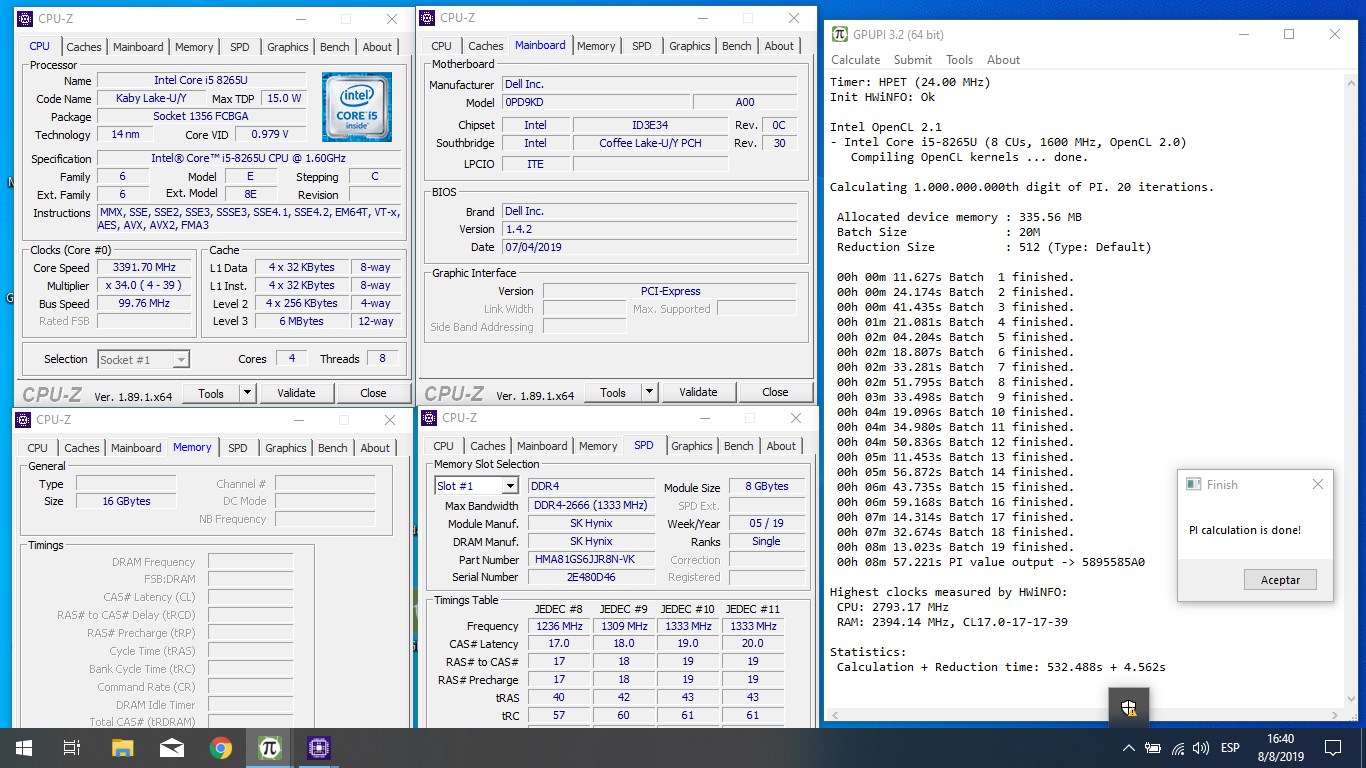Open the About menu in GPUPI
Viewport: 1366px width, 768px height.
pos(1003,60)
